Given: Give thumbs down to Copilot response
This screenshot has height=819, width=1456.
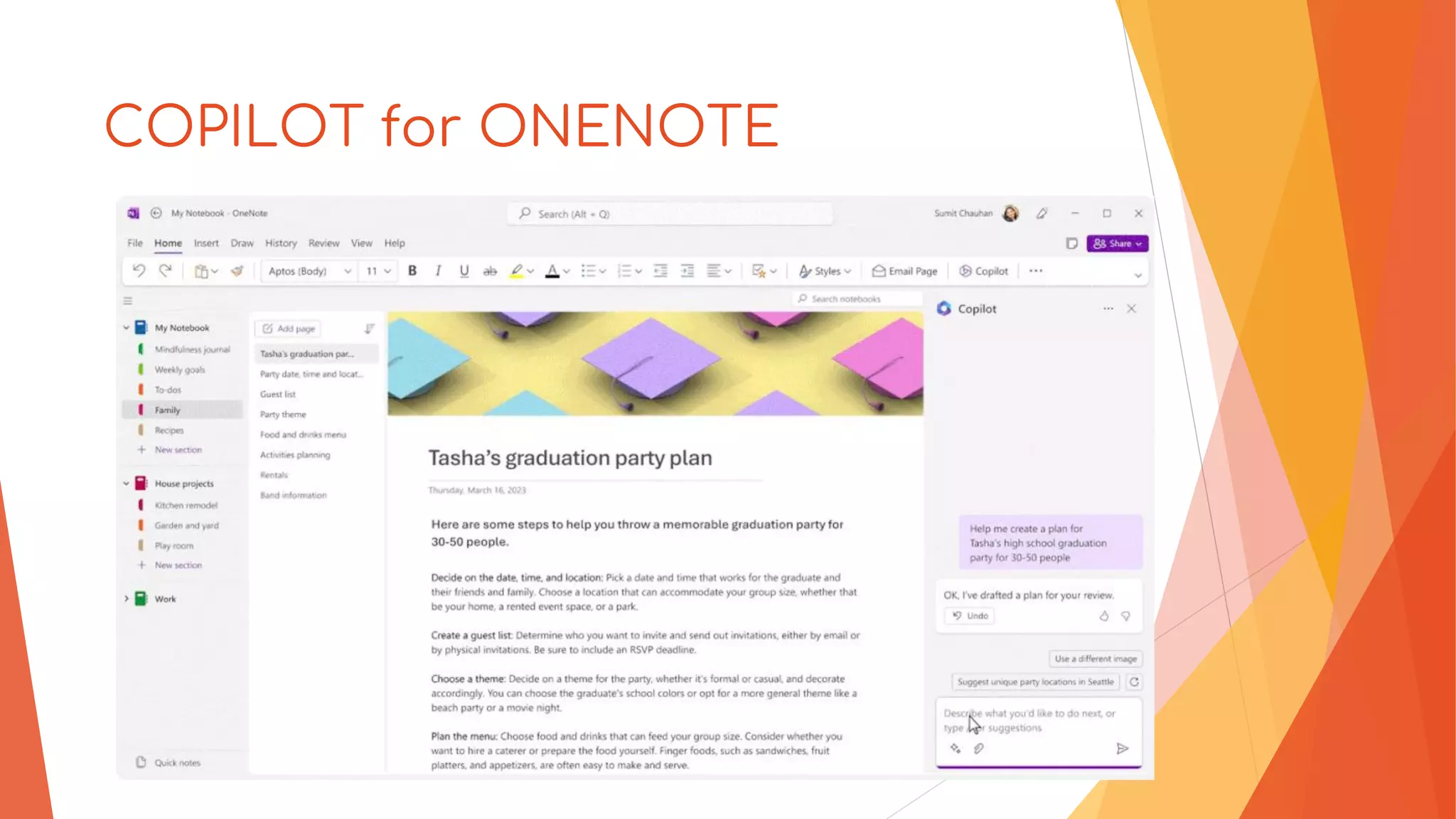Looking at the screenshot, I should (x=1125, y=616).
